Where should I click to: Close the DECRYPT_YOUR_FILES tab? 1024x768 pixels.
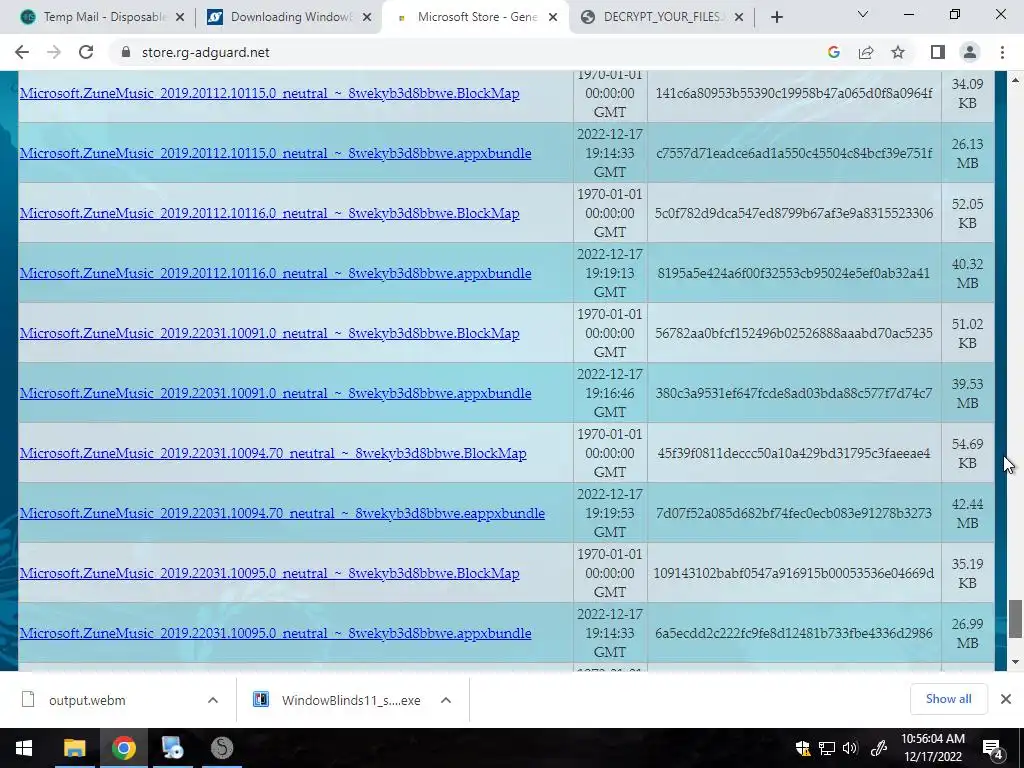click(739, 17)
